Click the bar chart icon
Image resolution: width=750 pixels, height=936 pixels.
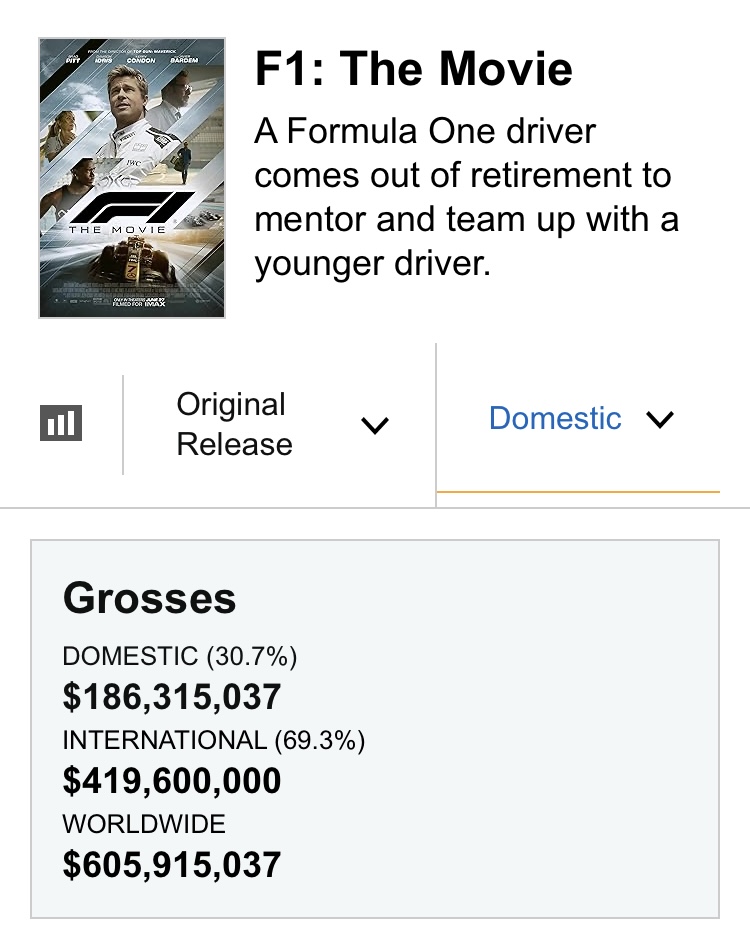[x=61, y=424]
